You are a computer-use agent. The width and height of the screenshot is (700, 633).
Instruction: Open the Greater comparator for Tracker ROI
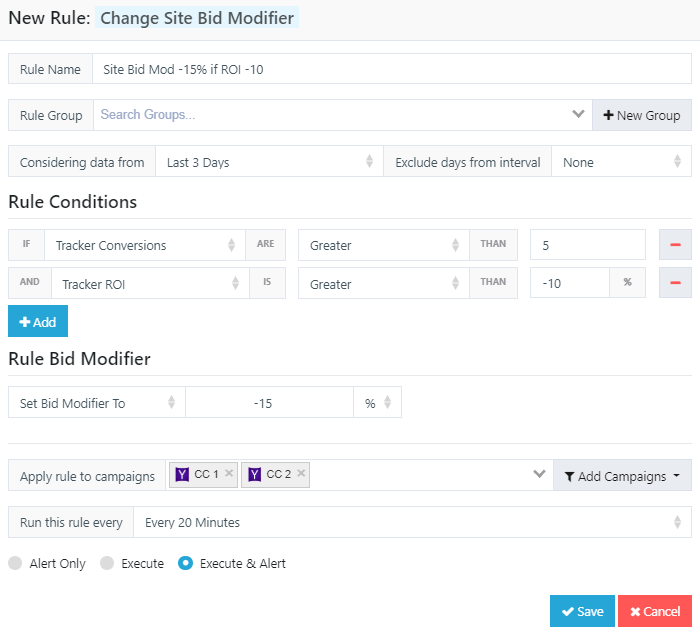[383, 283]
